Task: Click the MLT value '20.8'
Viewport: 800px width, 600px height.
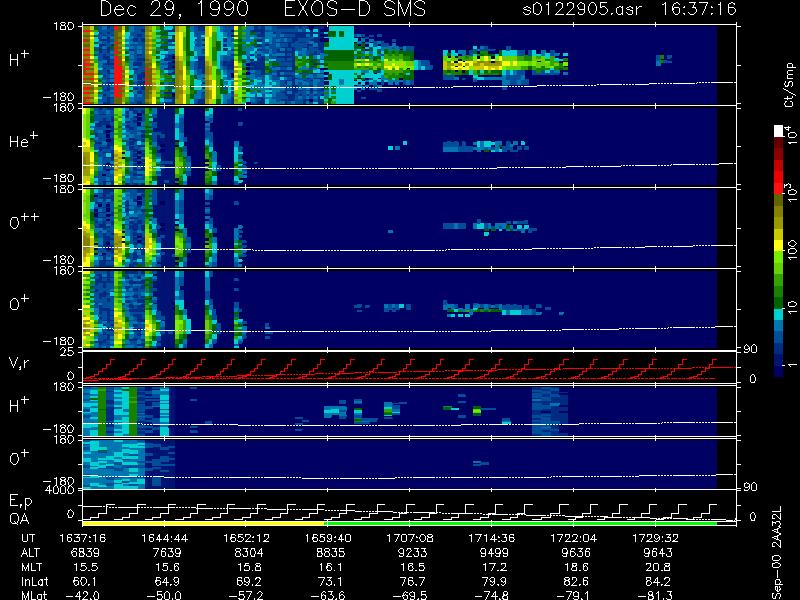Action: 659,567
